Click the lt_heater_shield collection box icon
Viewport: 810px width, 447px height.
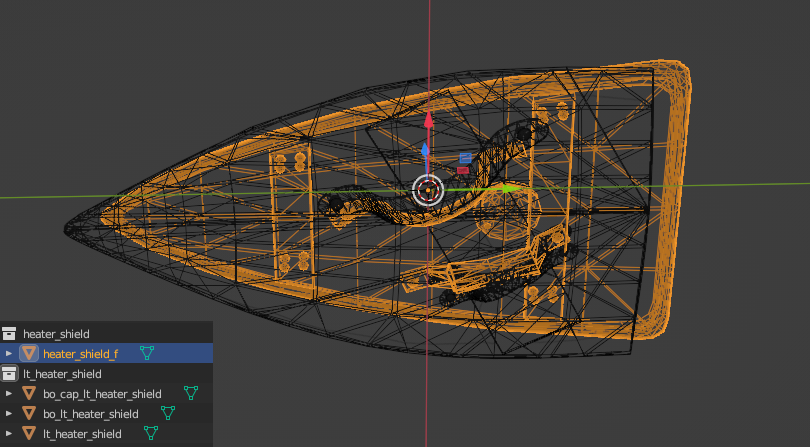tap(9, 374)
